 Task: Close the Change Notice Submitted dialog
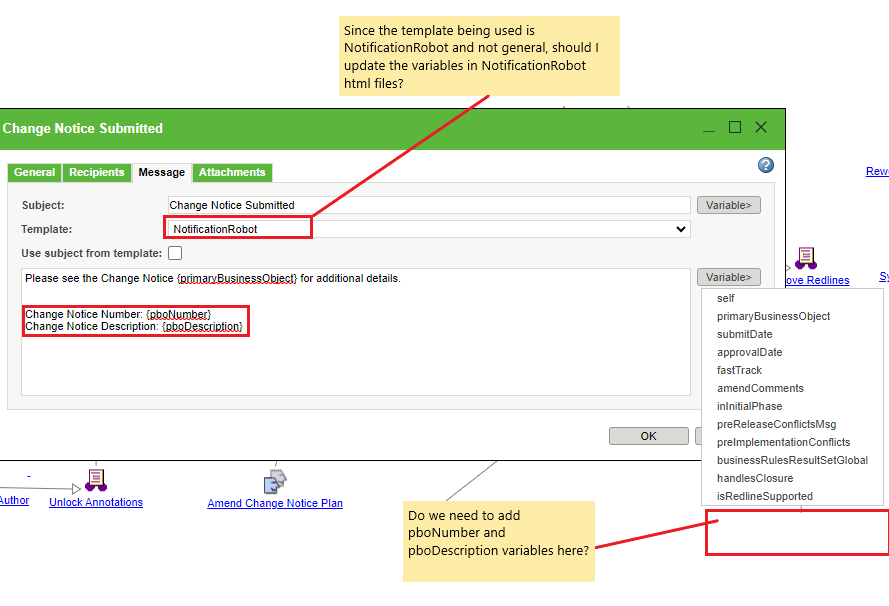pyautogui.click(x=761, y=128)
